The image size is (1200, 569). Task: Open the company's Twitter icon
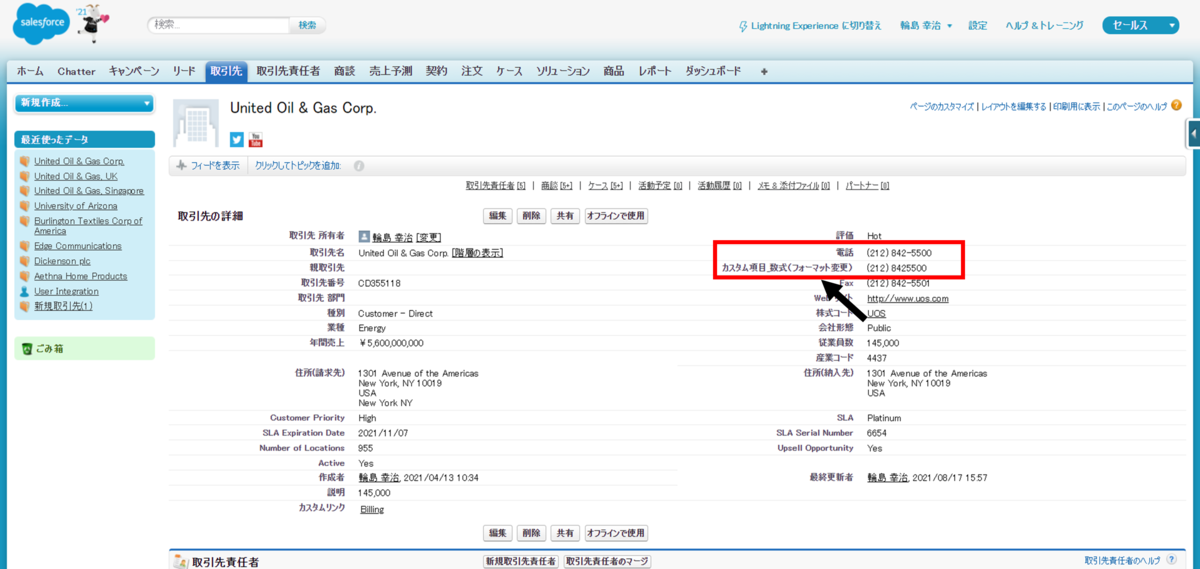(237, 139)
